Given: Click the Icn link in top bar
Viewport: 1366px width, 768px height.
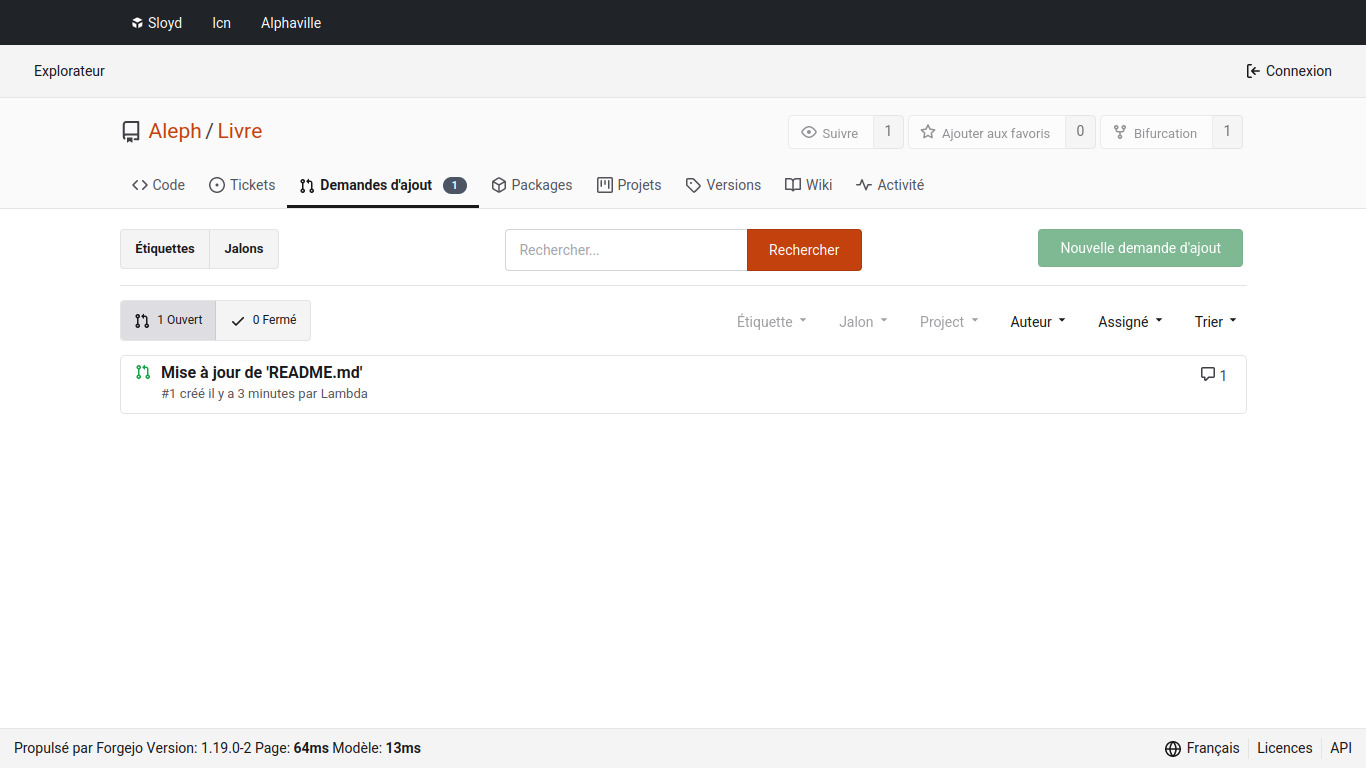Looking at the screenshot, I should click(x=222, y=22).
